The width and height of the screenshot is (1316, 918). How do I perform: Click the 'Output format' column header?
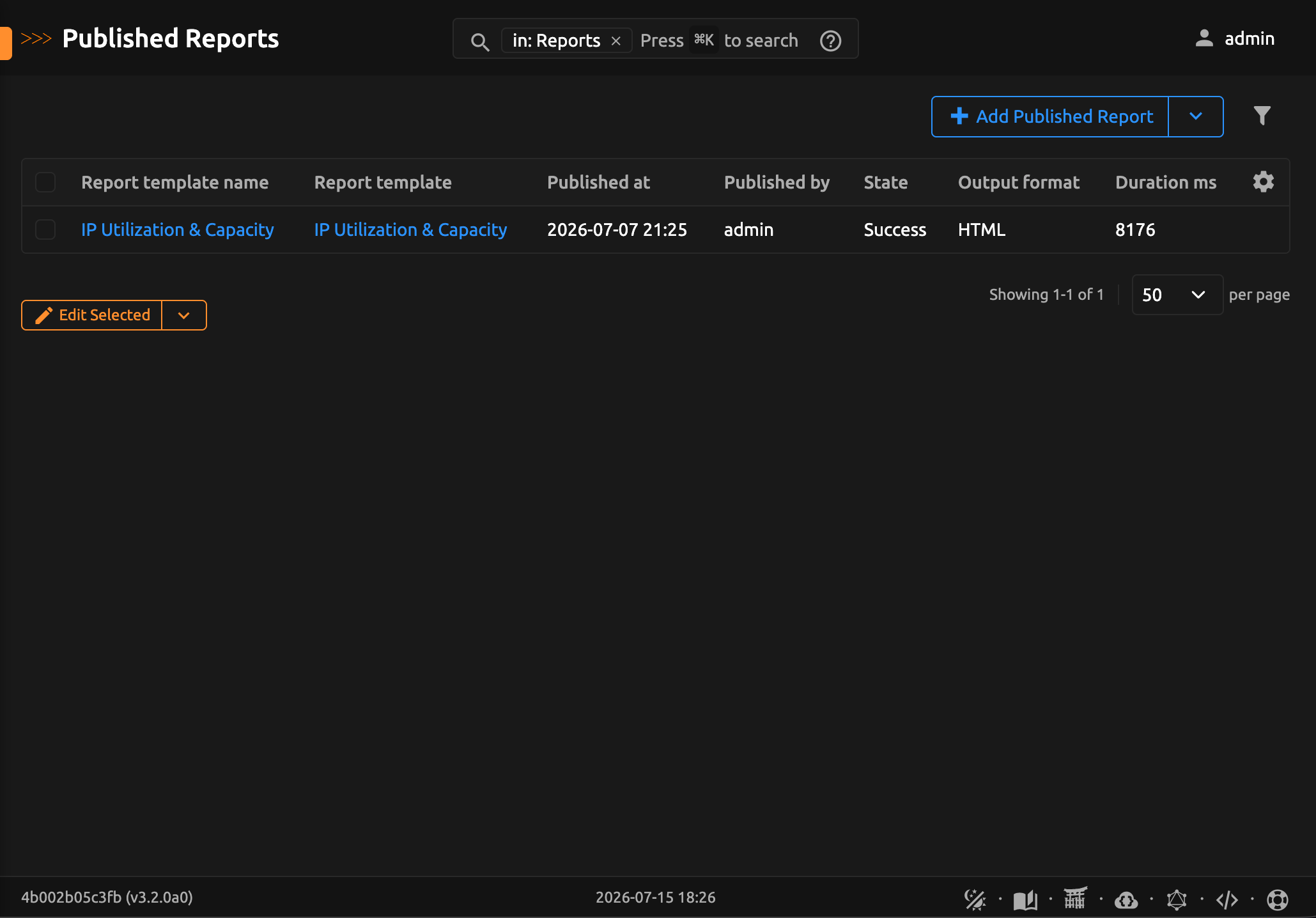coord(1019,182)
